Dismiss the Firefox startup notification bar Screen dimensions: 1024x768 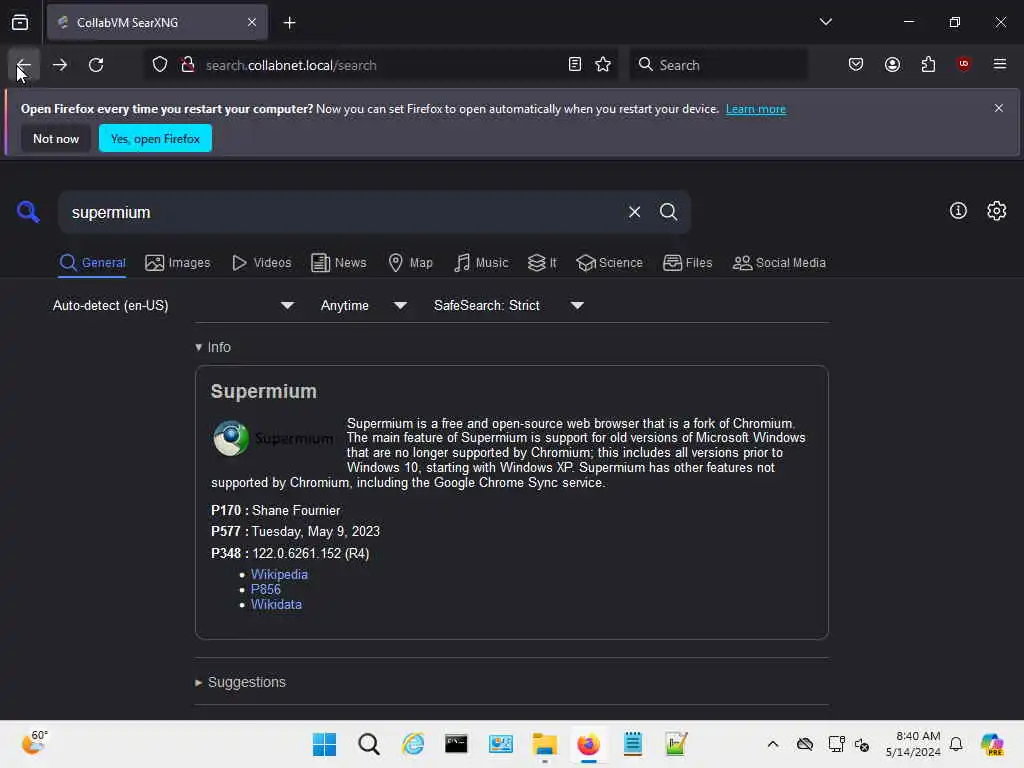point(999,108)
